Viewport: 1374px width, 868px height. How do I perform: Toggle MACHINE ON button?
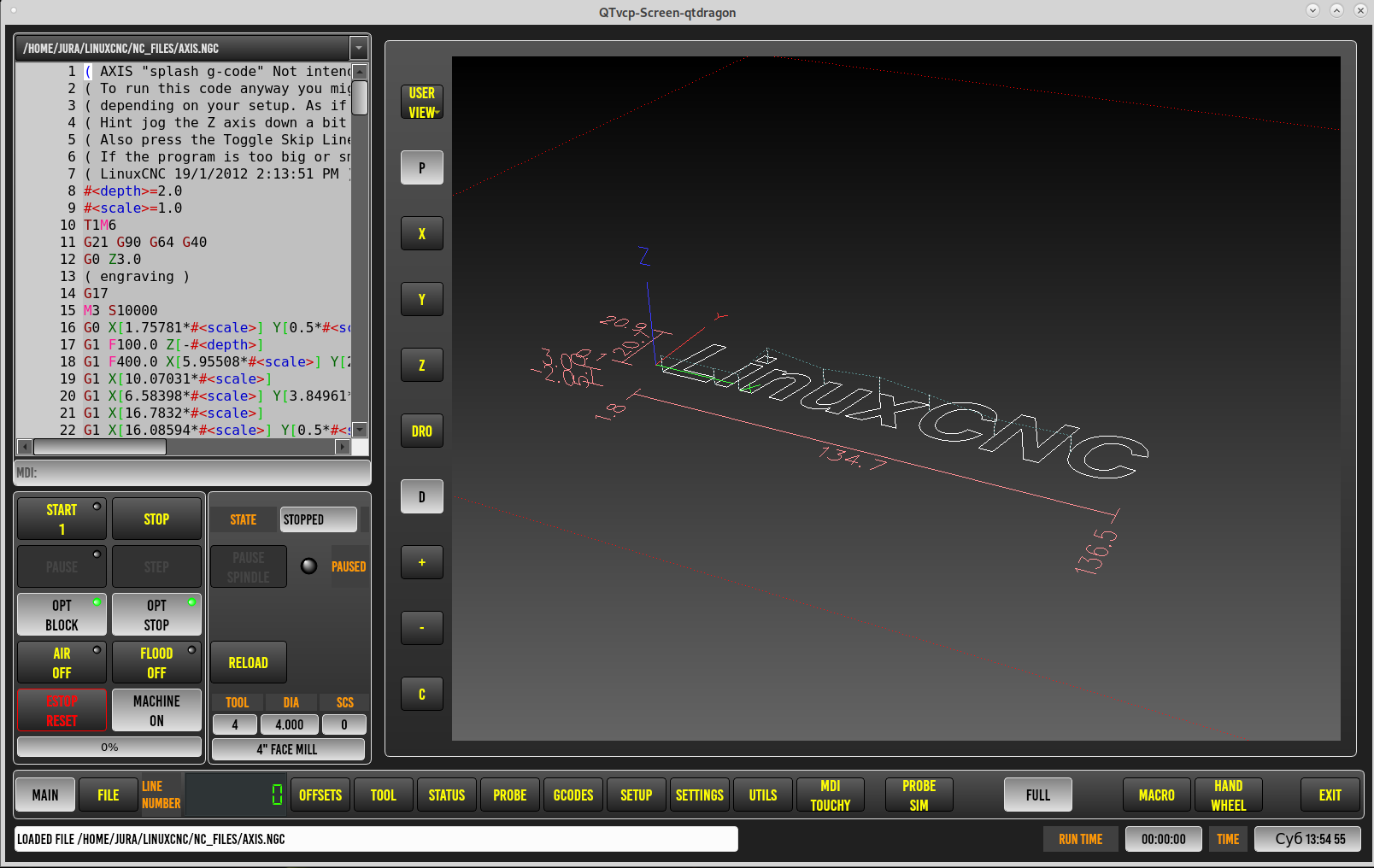click(x=156, y=710)
